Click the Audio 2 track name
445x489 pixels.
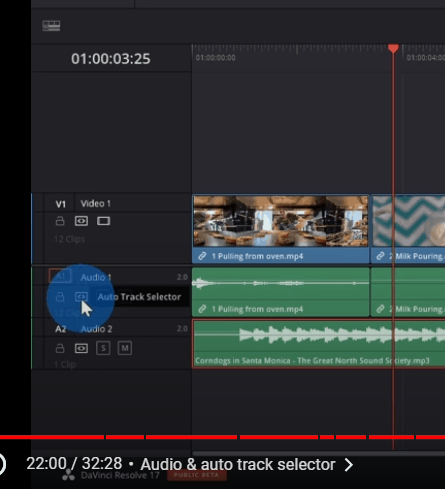click(96, 329)
